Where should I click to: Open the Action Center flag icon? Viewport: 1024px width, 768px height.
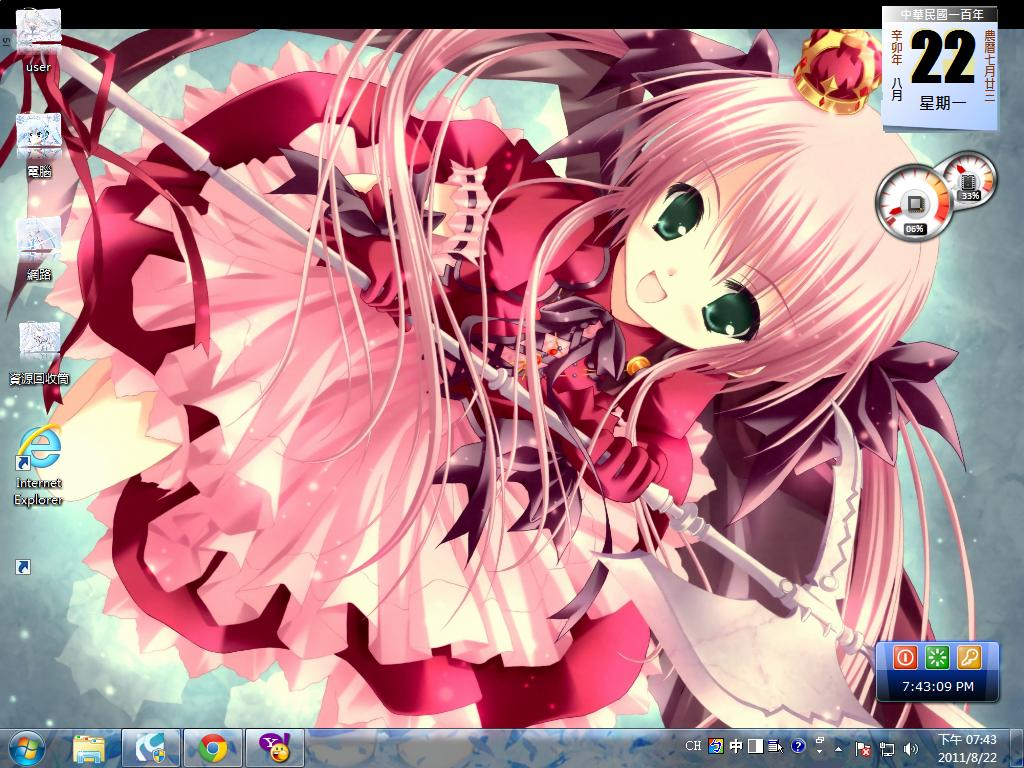pos(863,749)
